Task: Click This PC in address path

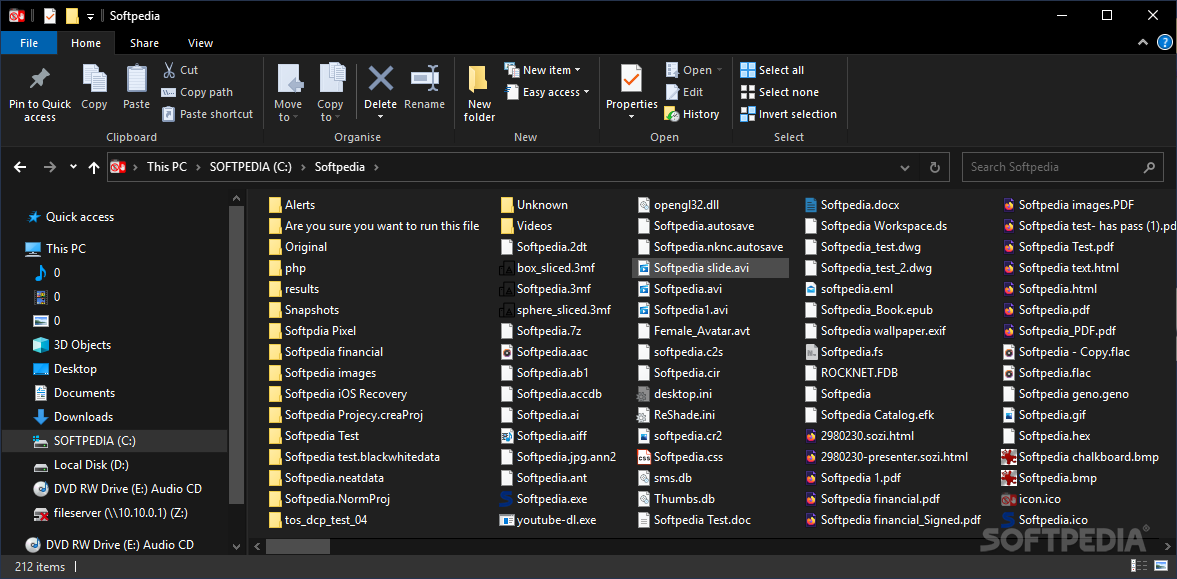Action: point(167,167)
